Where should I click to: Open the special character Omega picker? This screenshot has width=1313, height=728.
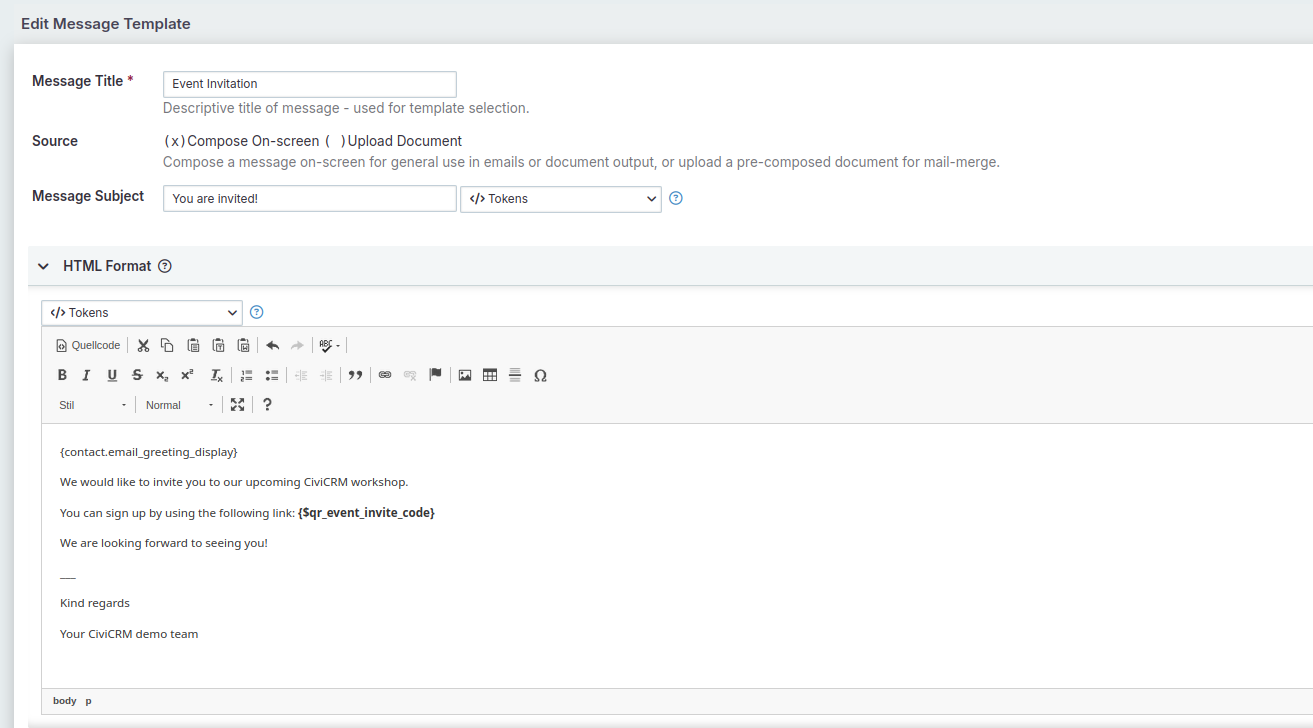coord(540,376)
